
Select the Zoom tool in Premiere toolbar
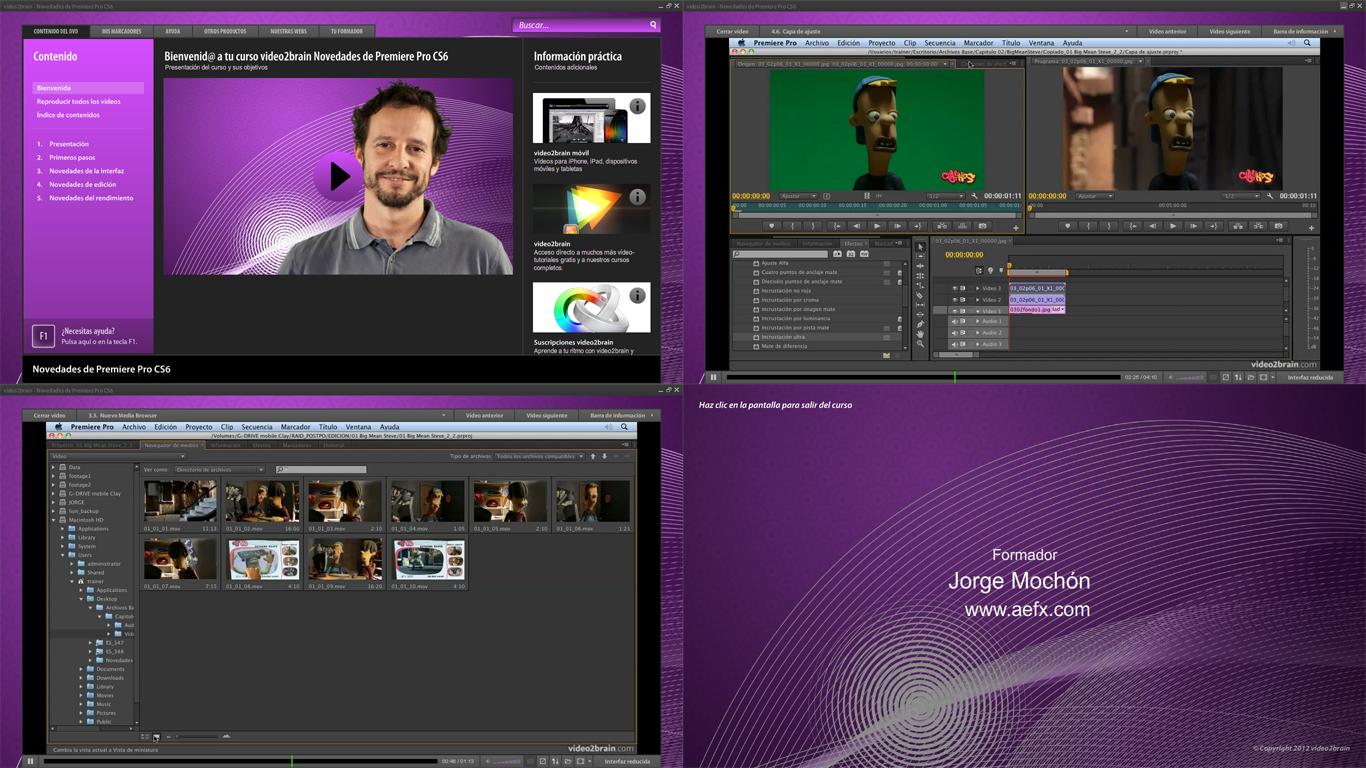click(x=920, y=344)
